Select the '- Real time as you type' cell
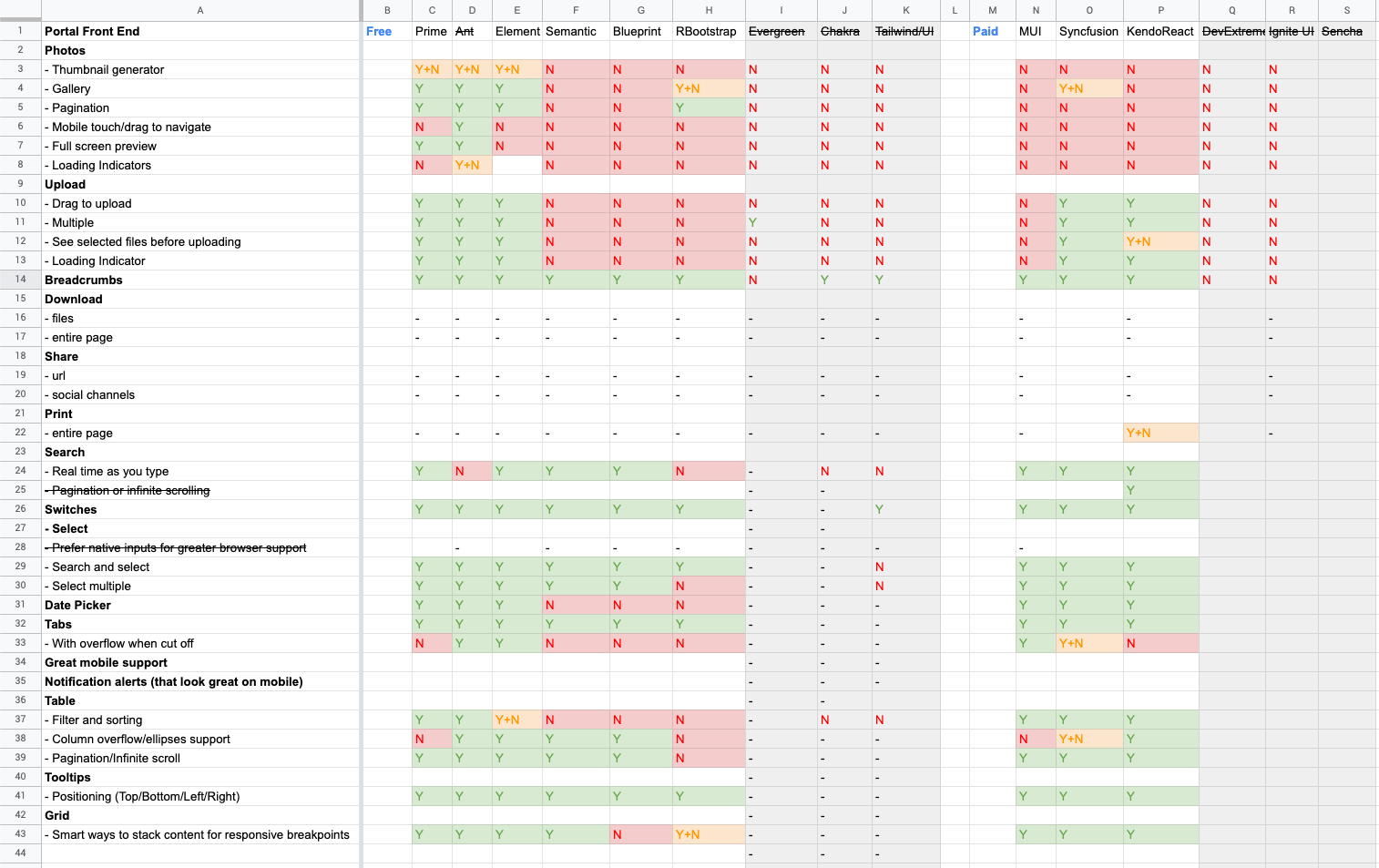This screenshot has height=868, width=1379. pyautogui.click(x=200, y=471)
